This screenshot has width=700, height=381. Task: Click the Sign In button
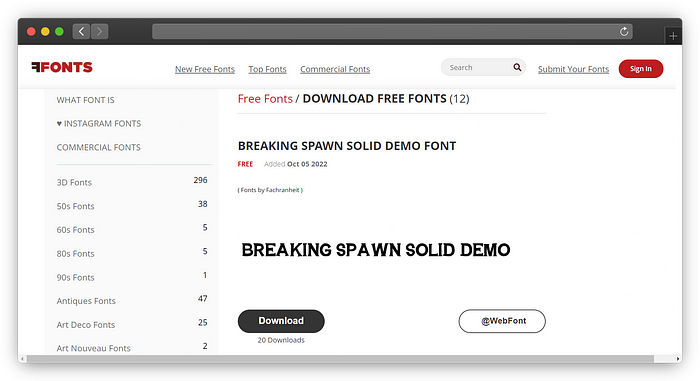(641, 68)
